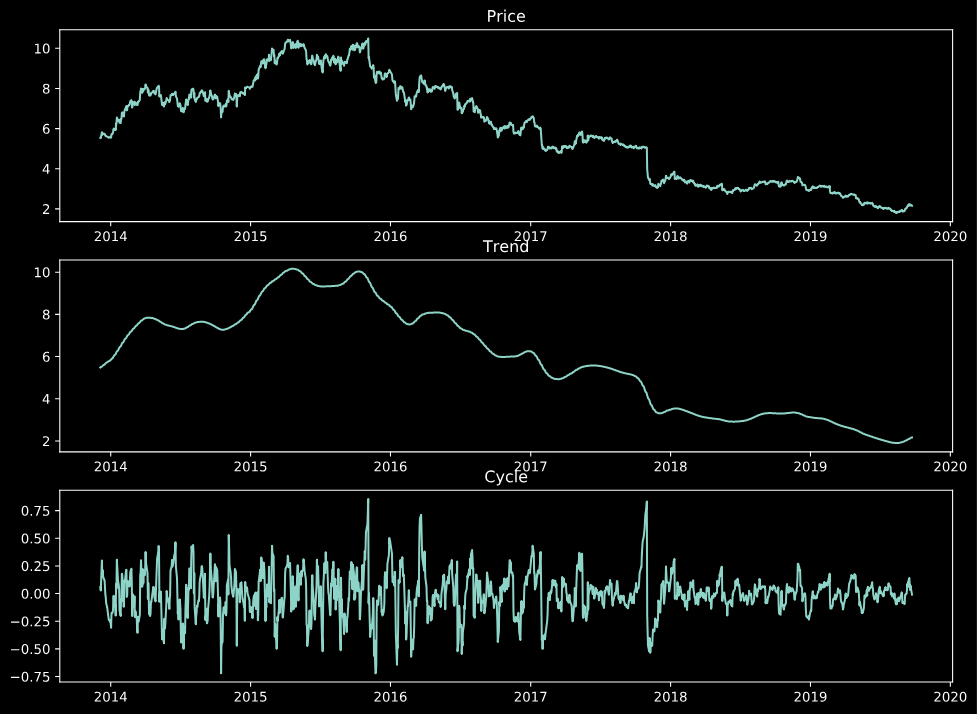Click 2020 on the Price chart x-axis
Viewport: 977px width, 714px height.
(x=950, y=236)
